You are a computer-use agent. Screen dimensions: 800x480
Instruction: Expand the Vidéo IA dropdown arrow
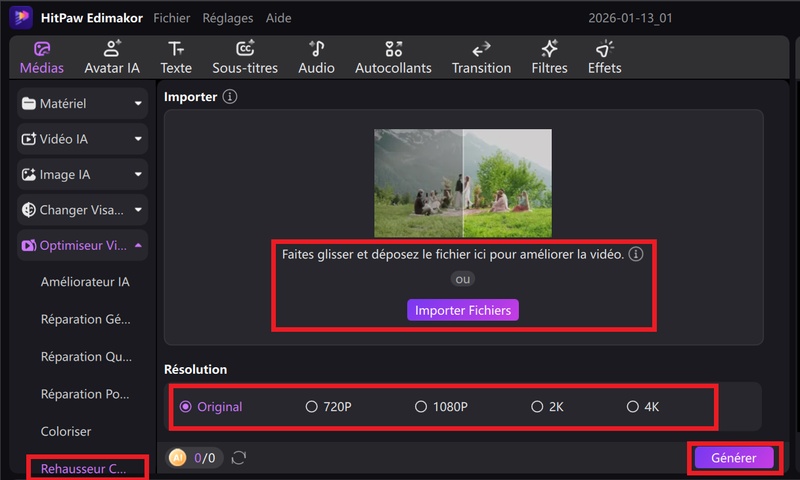coord(138,139)
